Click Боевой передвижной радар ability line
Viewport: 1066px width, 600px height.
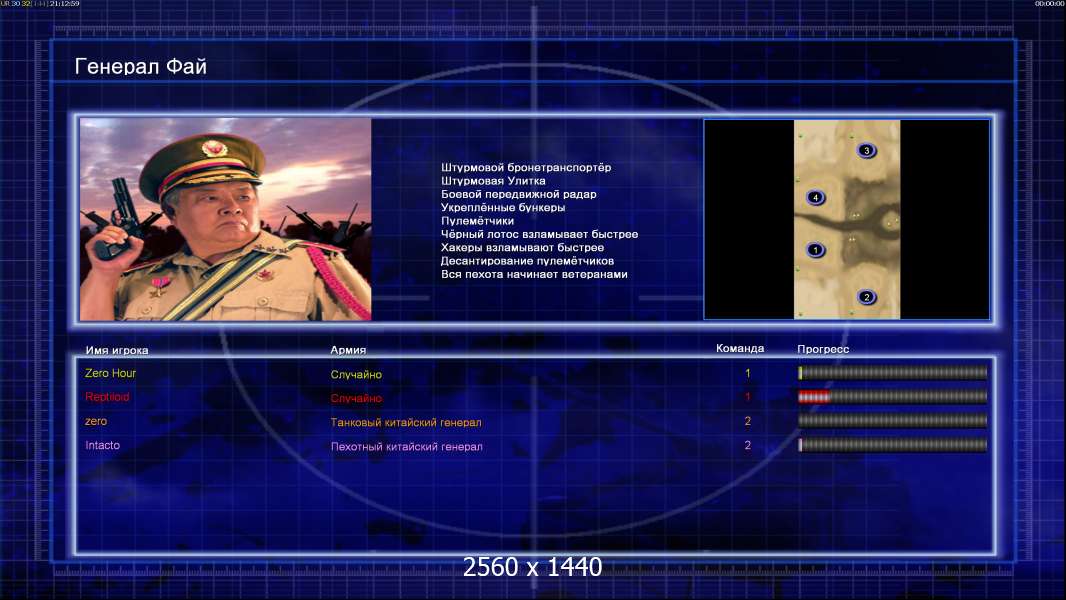click(519, 194)
